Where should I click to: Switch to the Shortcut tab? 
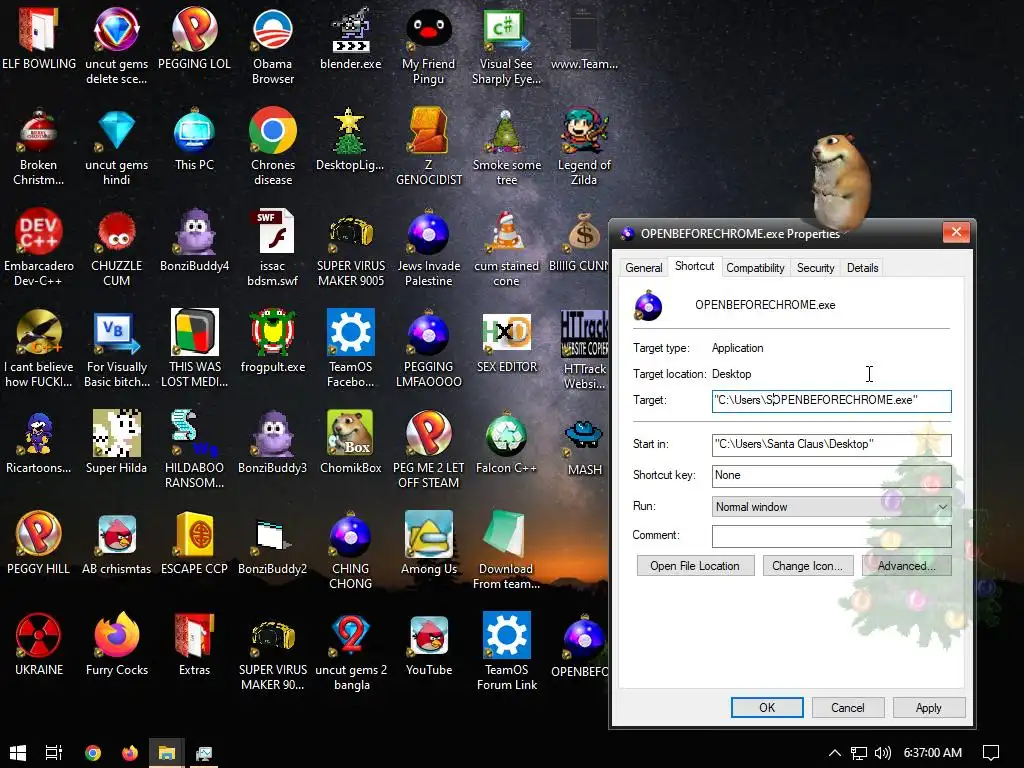pyautogui.click(x=694, y=266)
